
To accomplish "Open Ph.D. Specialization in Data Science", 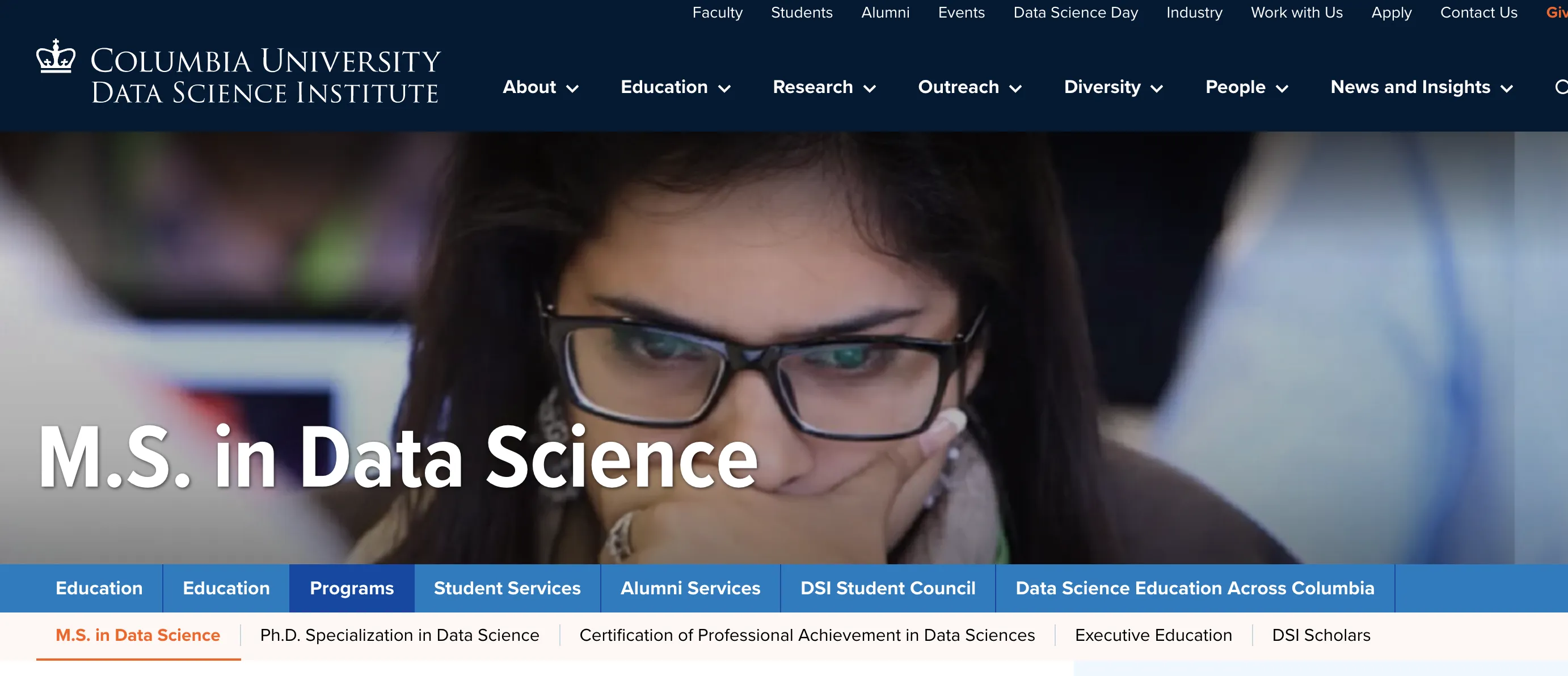I will click(x=399, y=635).
